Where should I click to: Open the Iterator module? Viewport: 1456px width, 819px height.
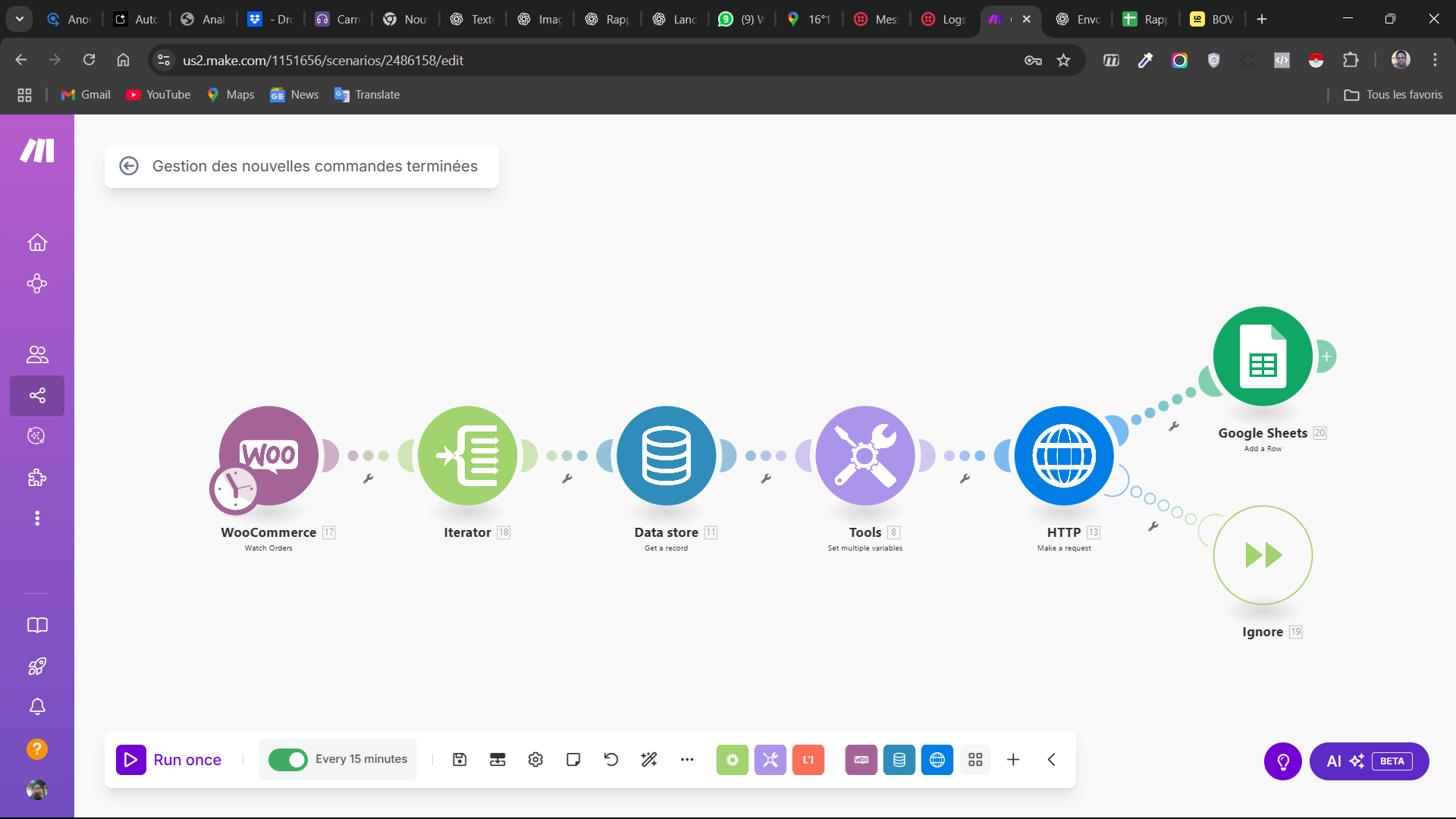pos(467,456)
